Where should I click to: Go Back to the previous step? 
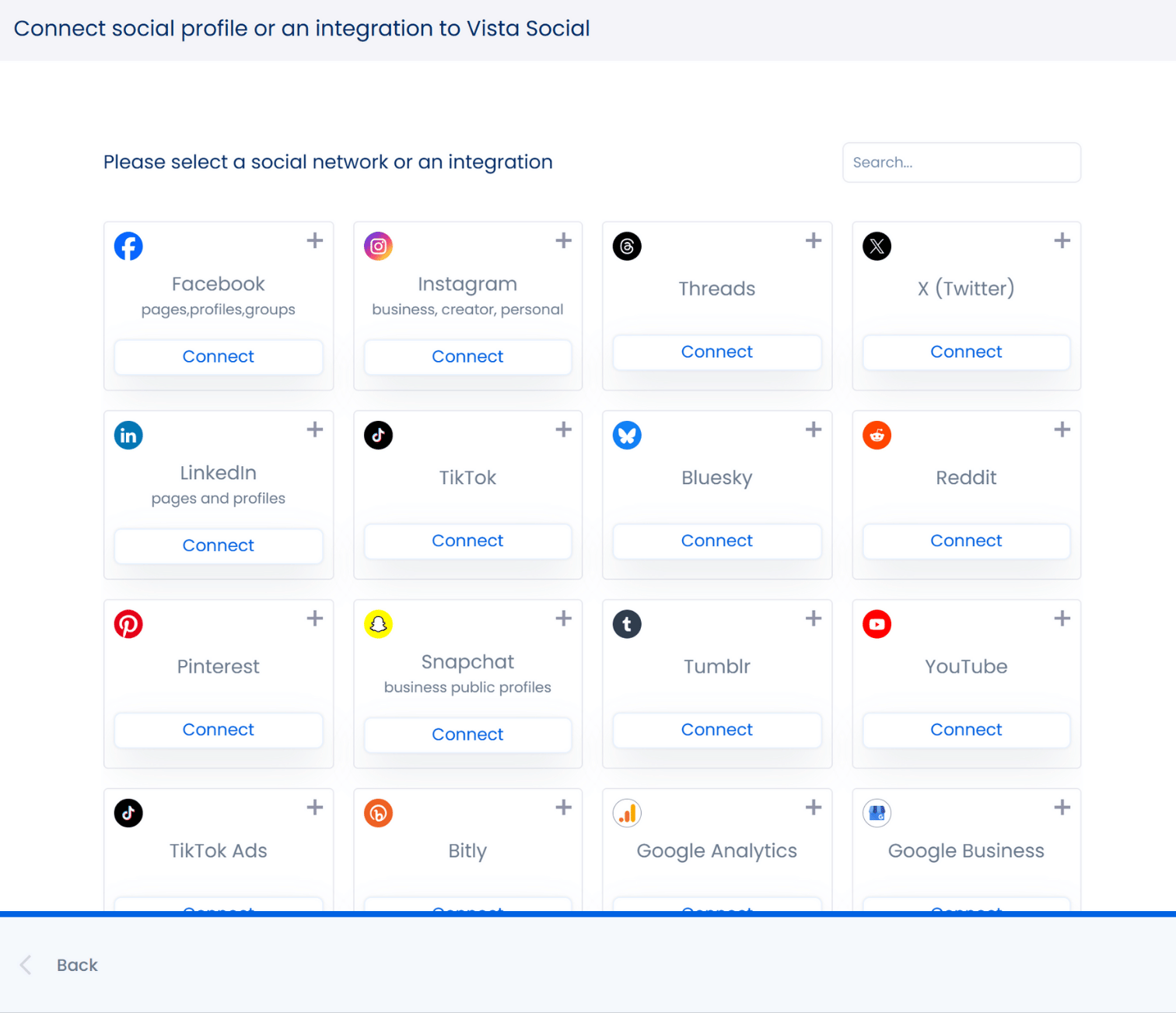[76, 966]
